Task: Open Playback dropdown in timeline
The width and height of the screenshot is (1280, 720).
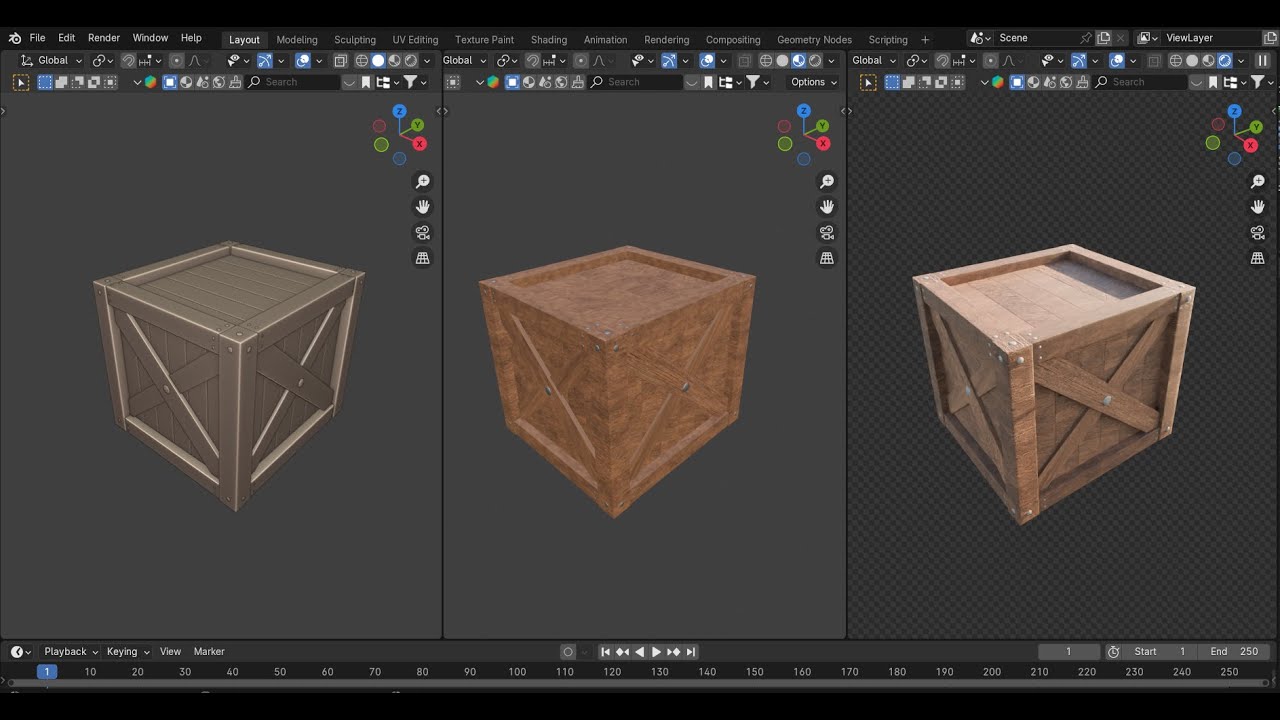Action: (71, 652)
